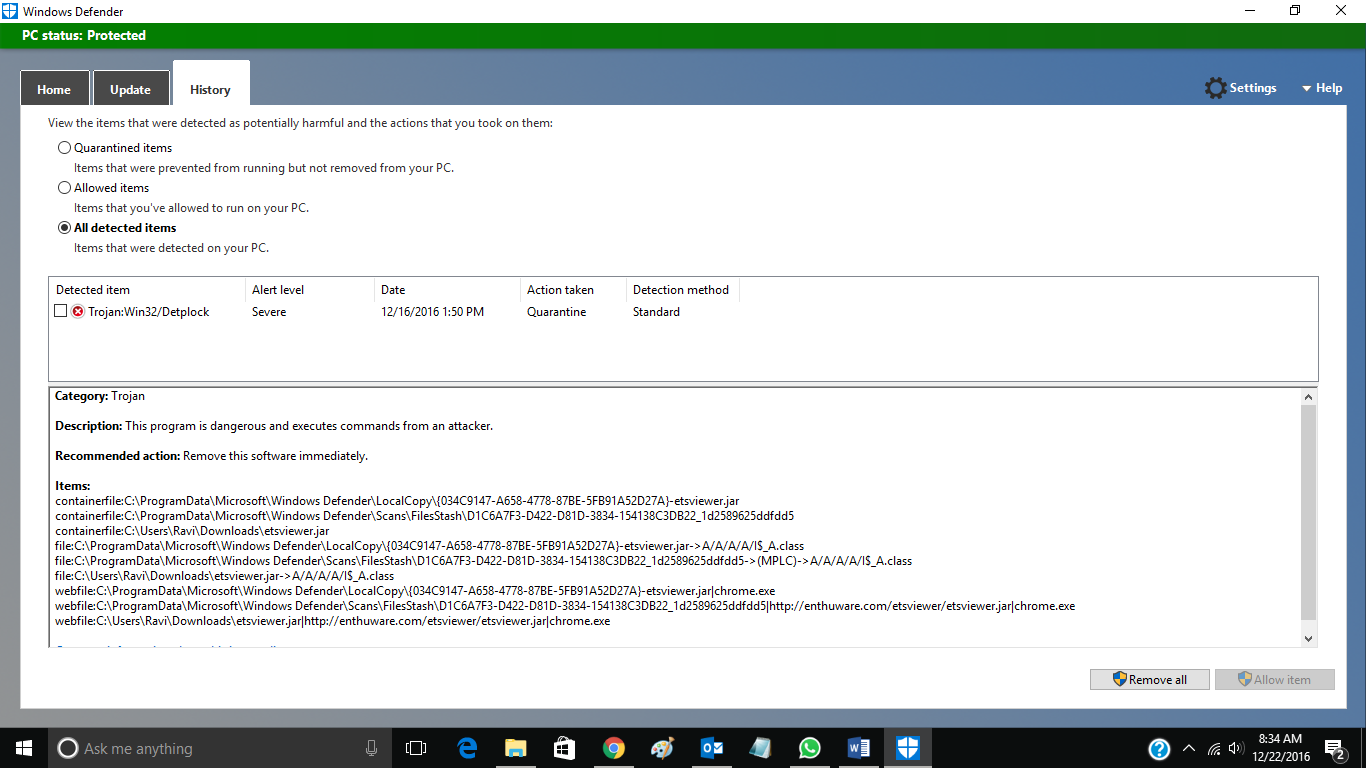Open the Help menu label
This screenshot has width=1366, height=768.
(1329, 88)
